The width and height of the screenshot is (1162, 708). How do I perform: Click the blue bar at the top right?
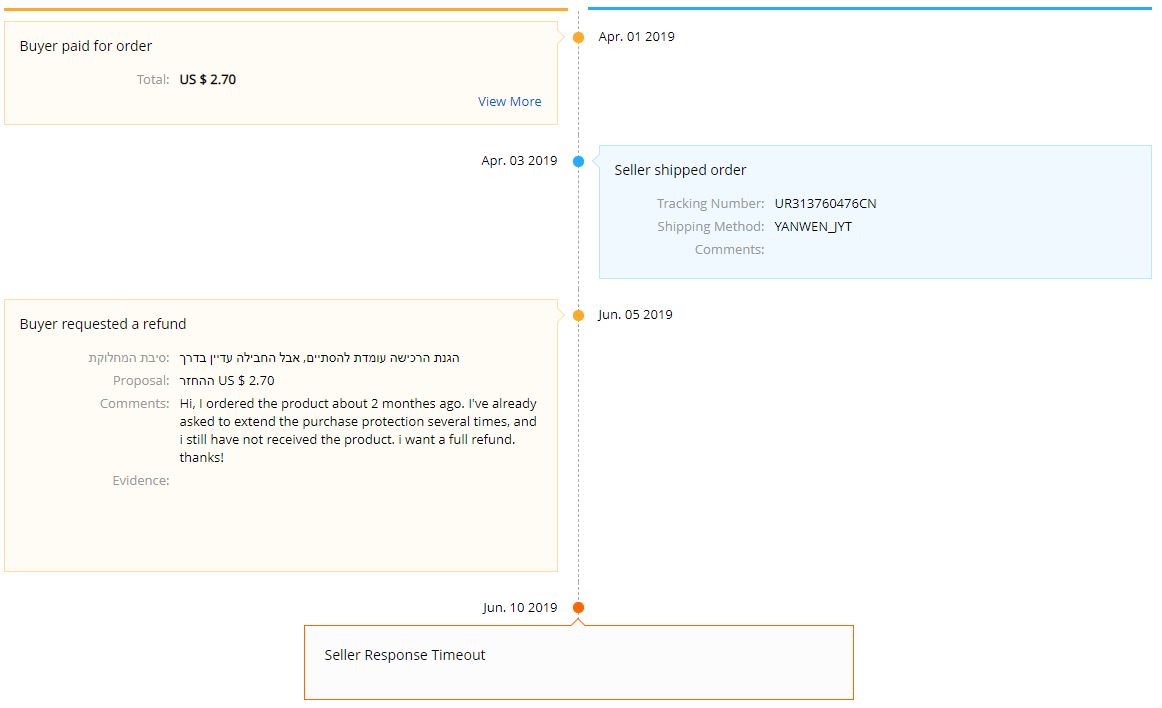click(869, 8)
